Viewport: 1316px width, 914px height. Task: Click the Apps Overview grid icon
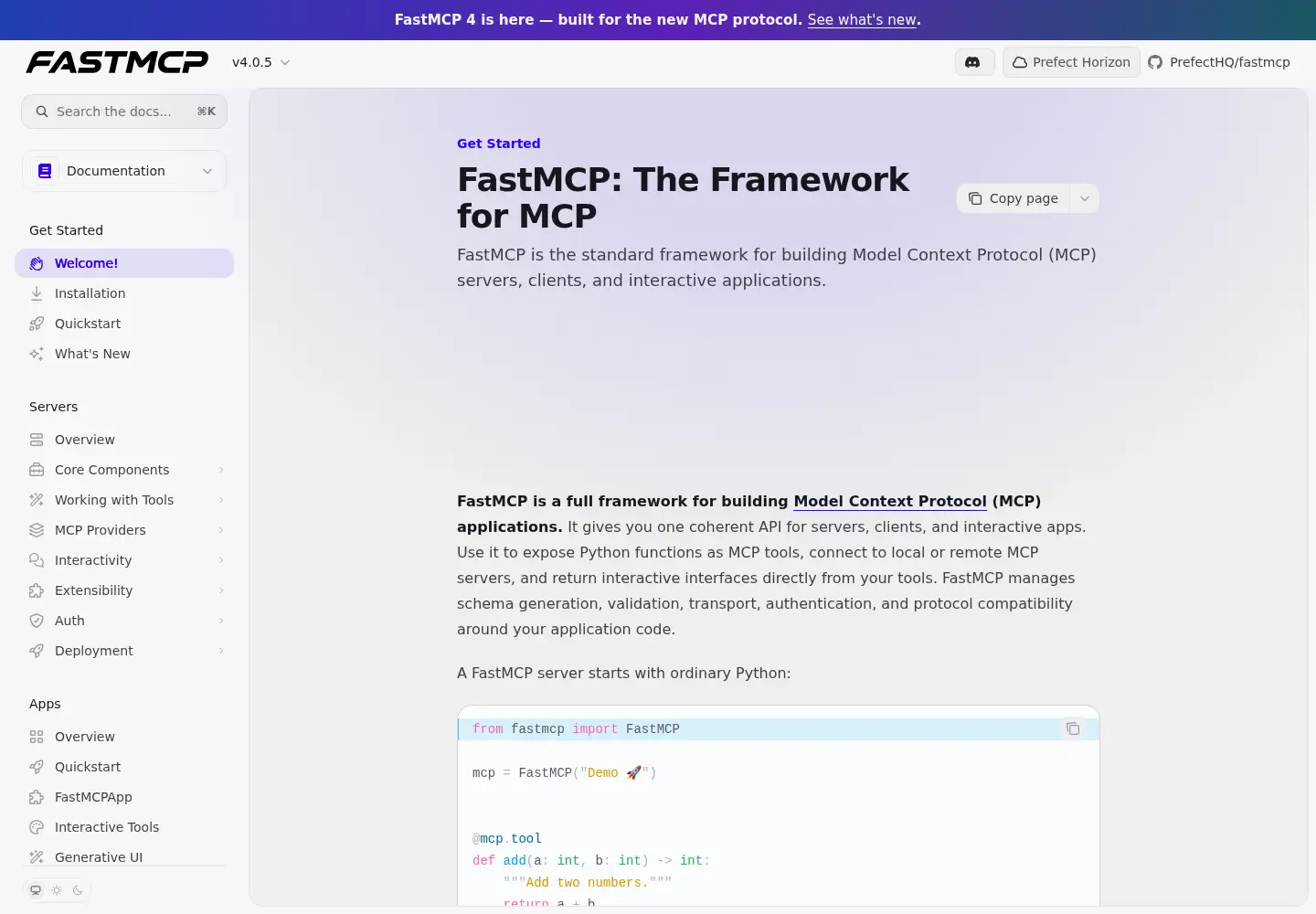tap(37, 737)
